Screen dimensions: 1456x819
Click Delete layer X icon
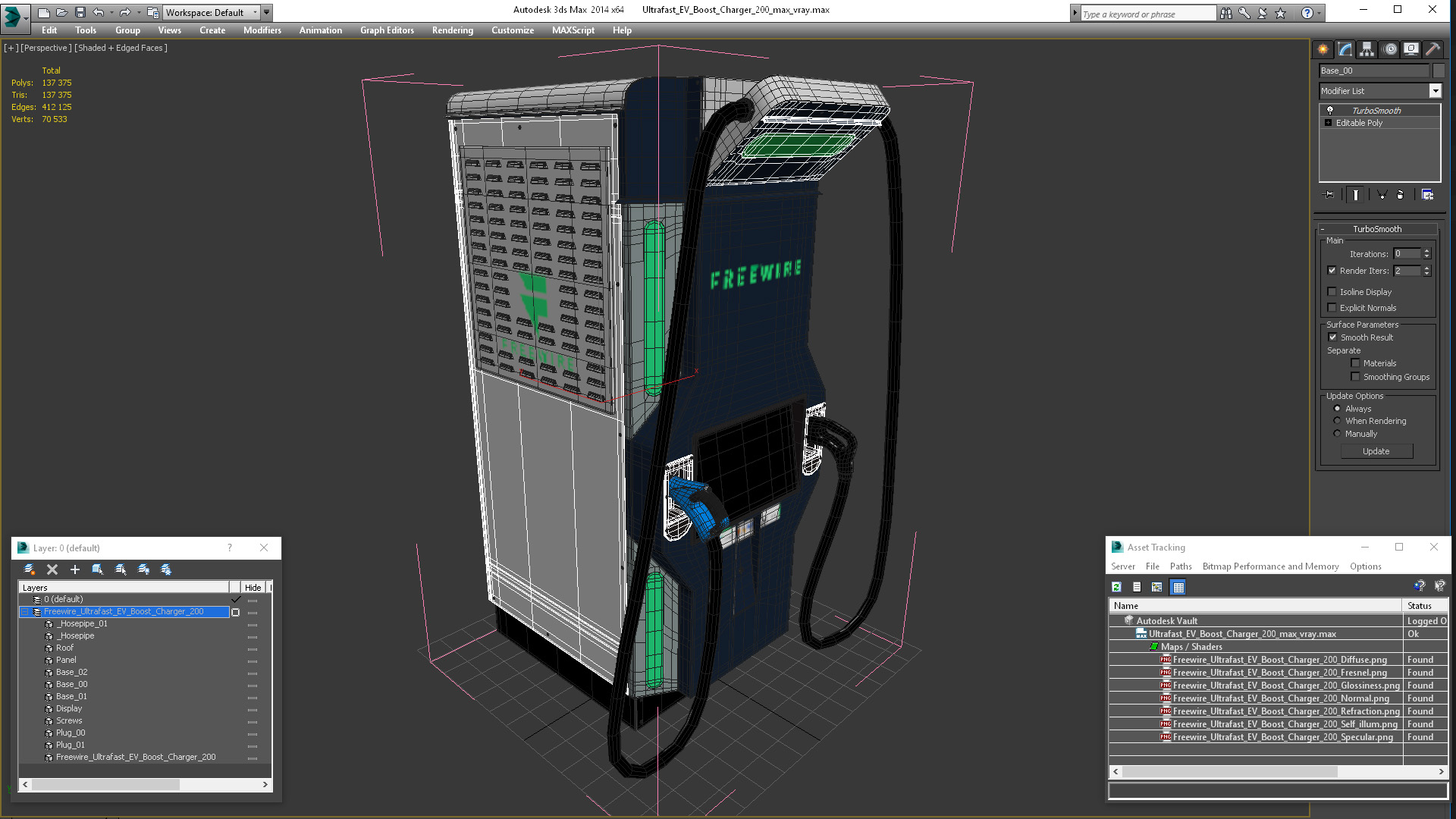[x=52, y=570]
